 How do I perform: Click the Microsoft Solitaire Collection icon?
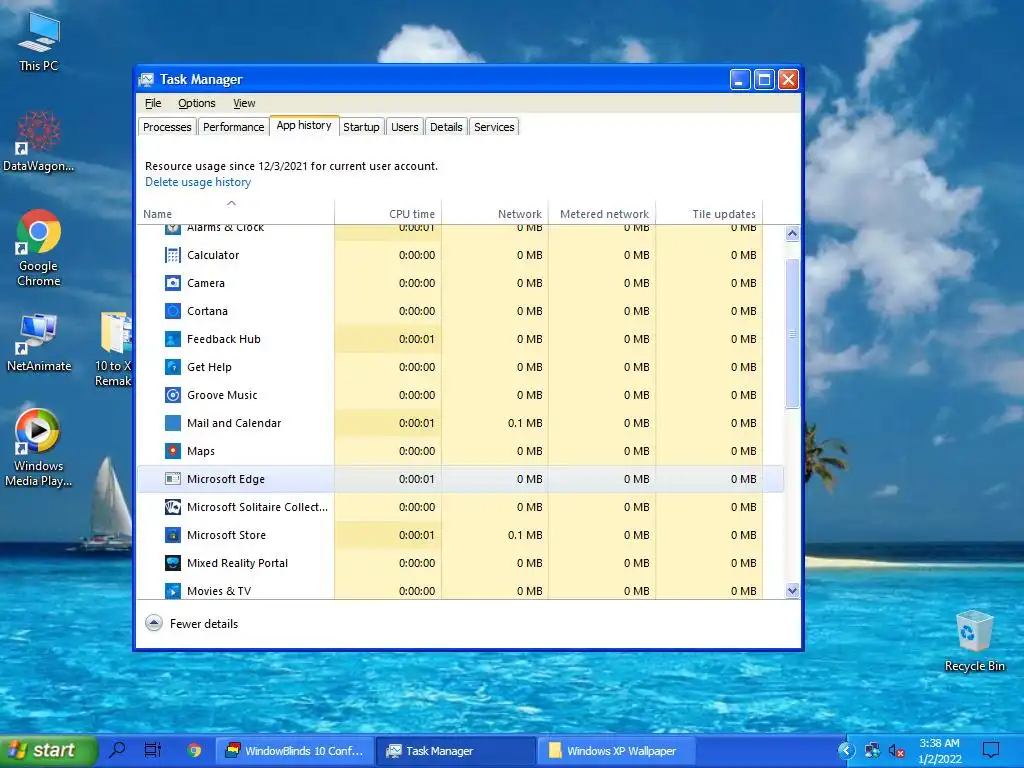coord(172,507)
